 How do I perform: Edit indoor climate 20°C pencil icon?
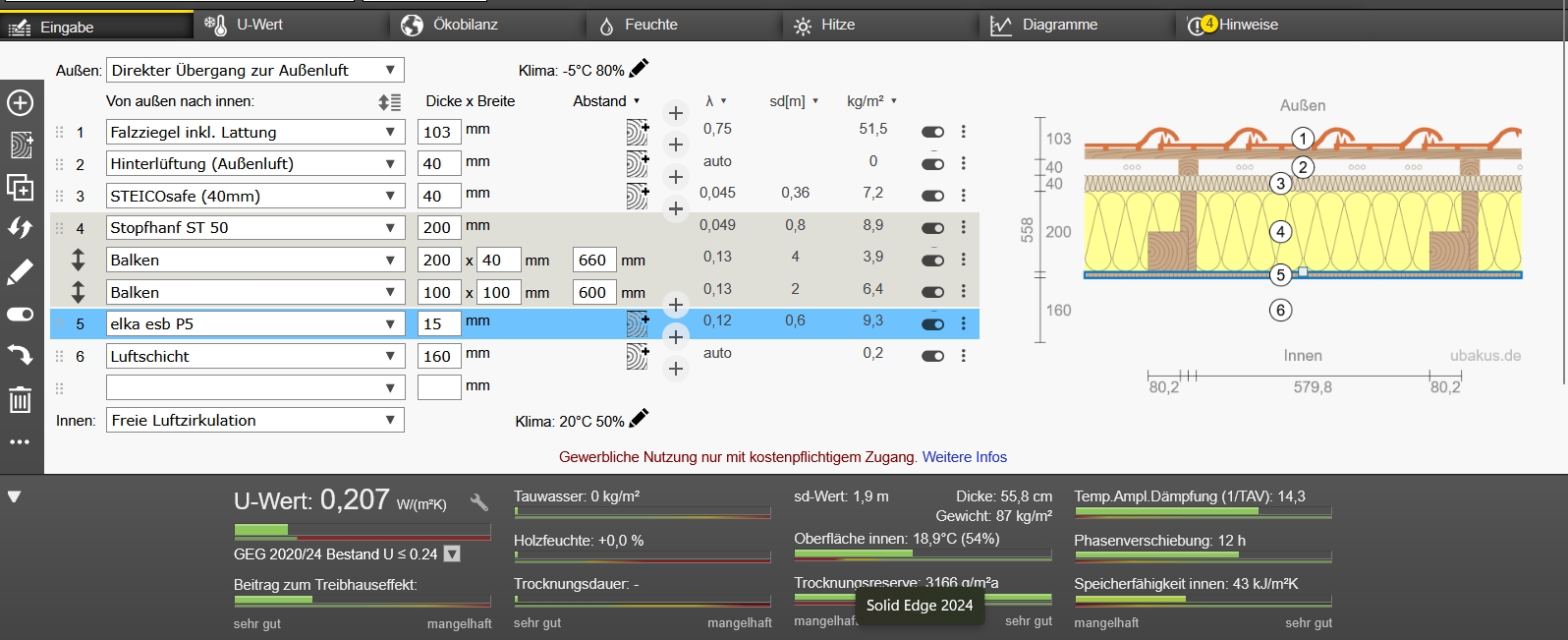(639, 419)
